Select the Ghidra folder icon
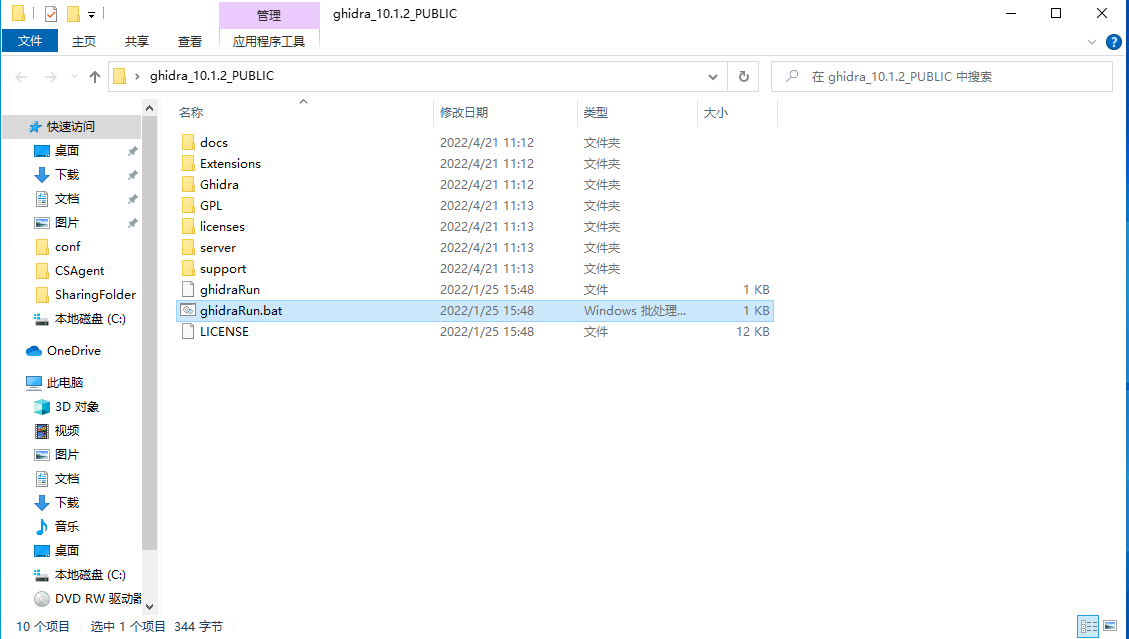The width and height of the screenshot is (1129, 639). [x=188, y=184]
